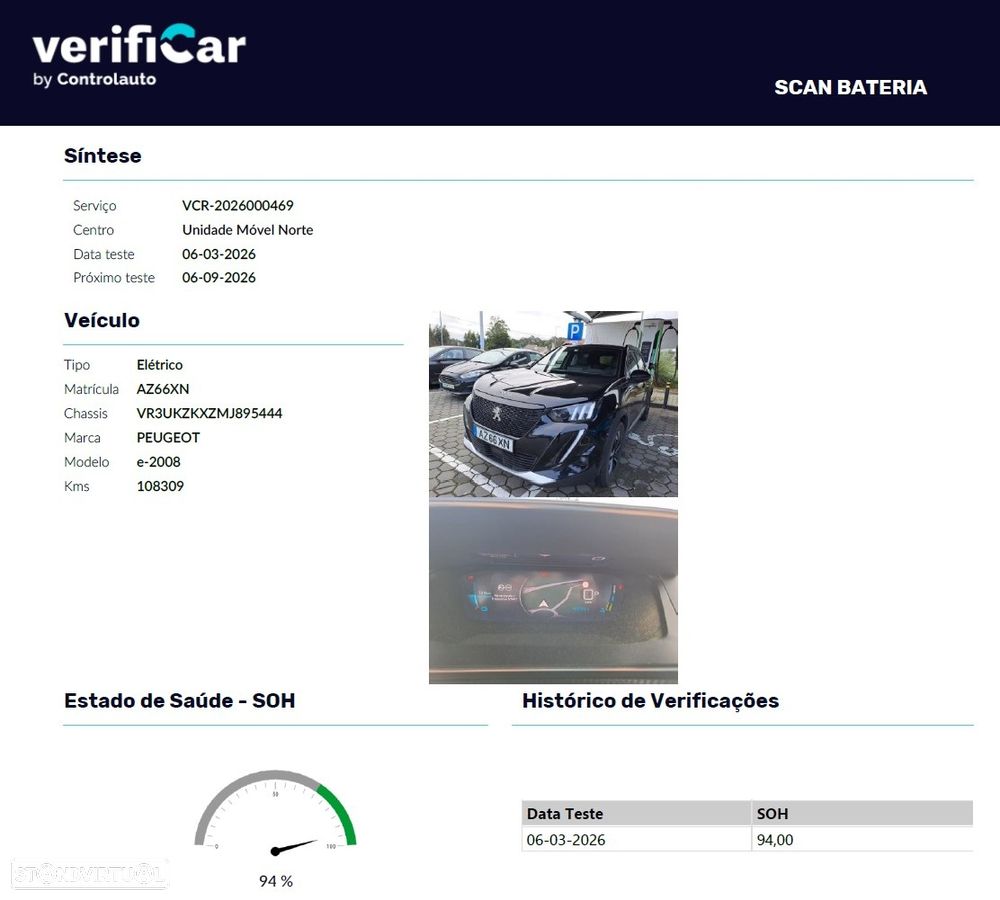Click service number VCR-2026000469
The width and height of the screenshot is (1000, 900).
[238, 205]
